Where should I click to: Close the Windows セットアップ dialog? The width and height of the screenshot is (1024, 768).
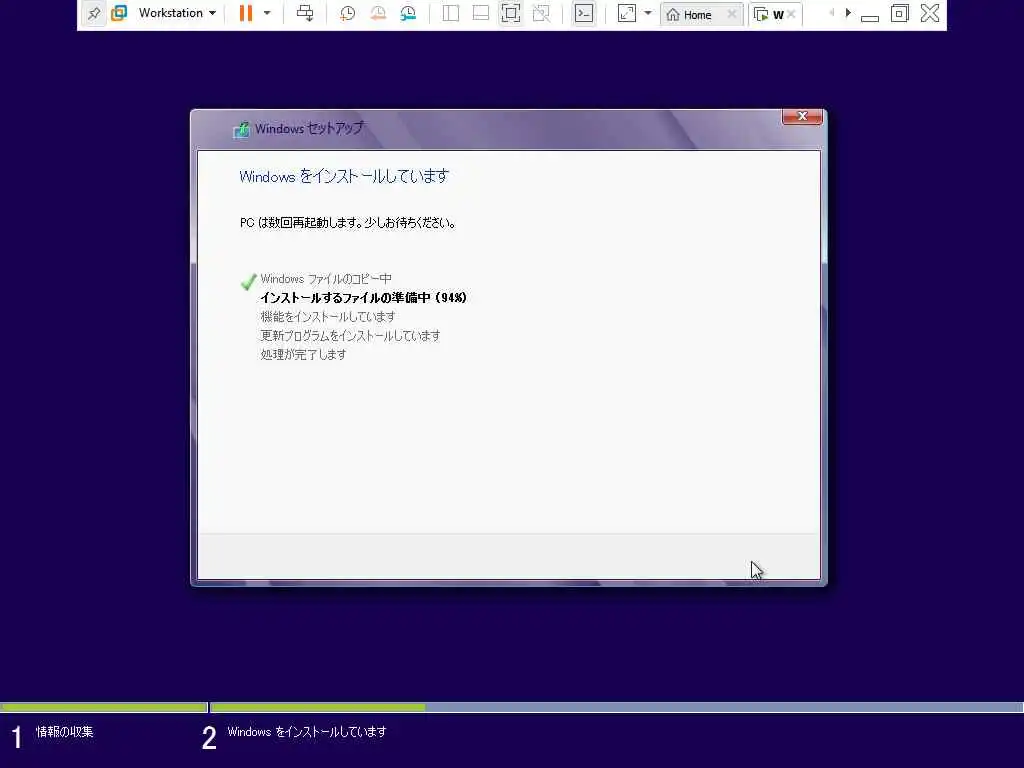[x=802, y=116]
